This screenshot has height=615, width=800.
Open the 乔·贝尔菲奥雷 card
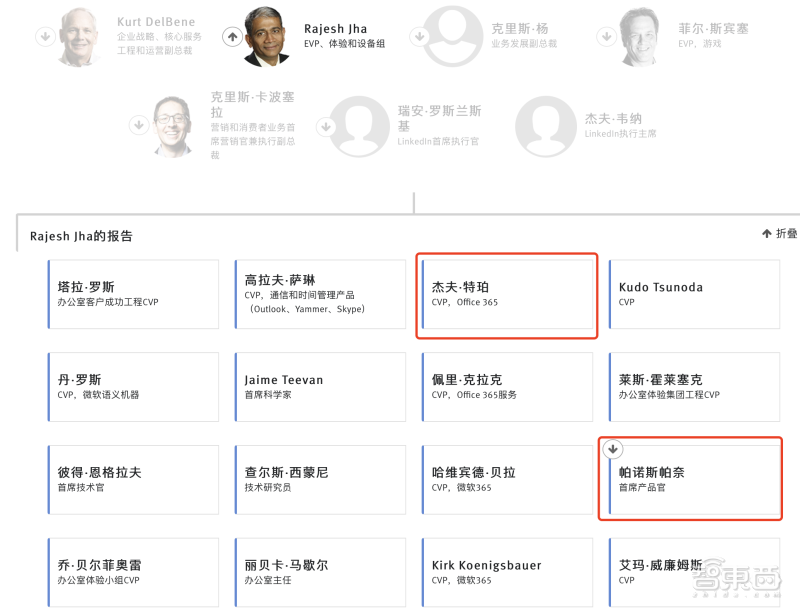tap(133, 573)
